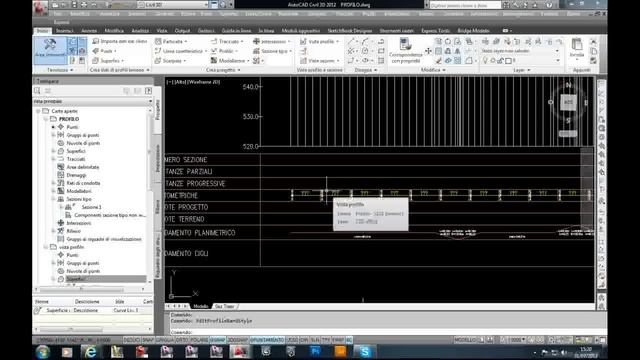Switch to the Modello layout tab

[200, 306]
